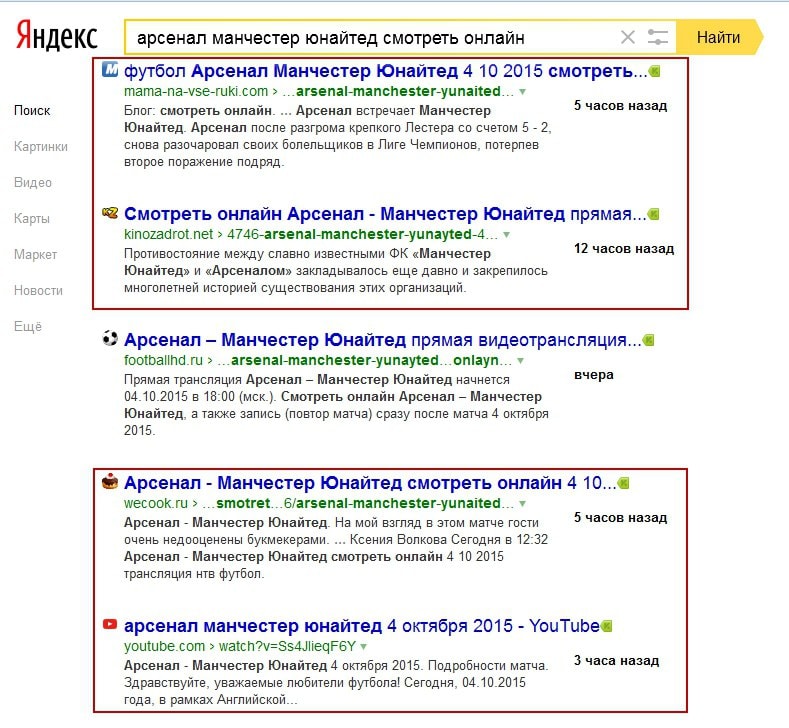Click the Yandex logo
This screenshot has width=789, height=728.
[57, 37]
